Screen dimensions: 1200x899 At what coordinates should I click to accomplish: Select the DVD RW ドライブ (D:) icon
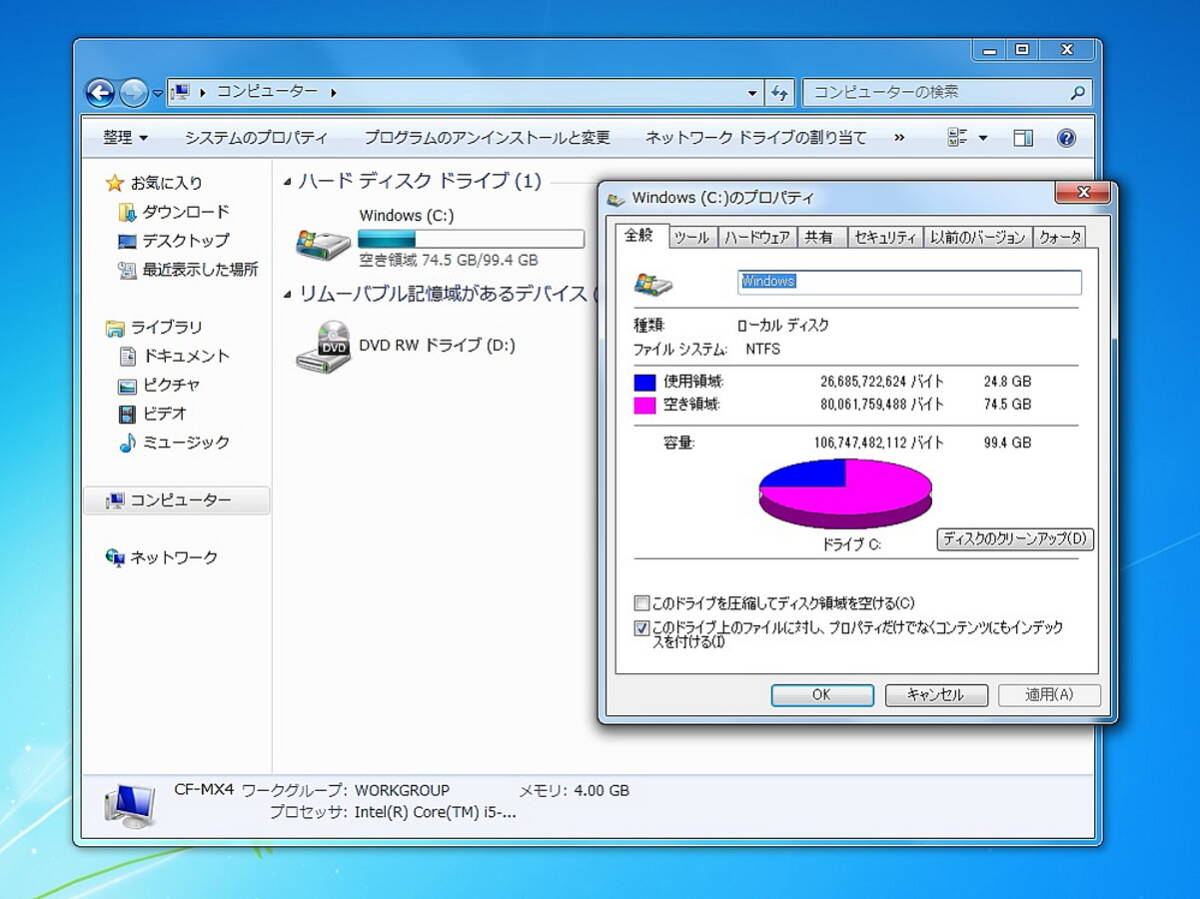(324, 346)
